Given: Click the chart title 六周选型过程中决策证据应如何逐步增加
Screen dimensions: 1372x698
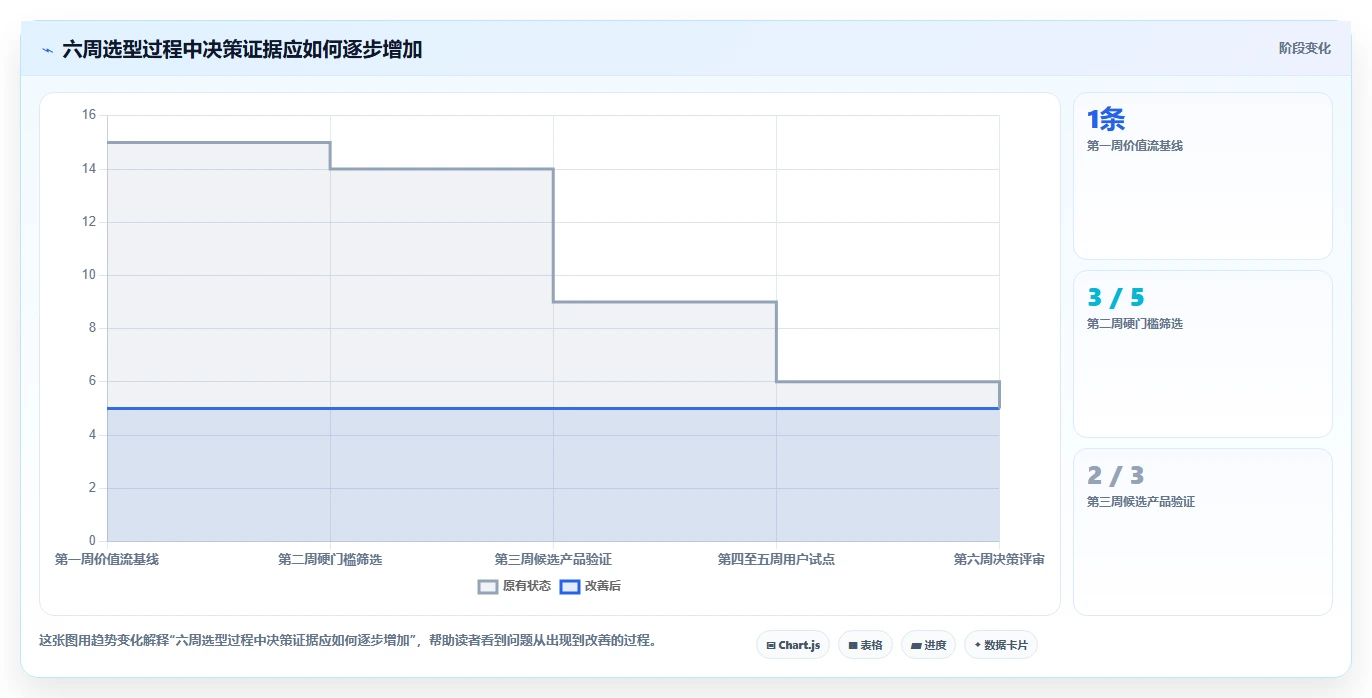Looking at the screenshot, I should tap(242, 49).
